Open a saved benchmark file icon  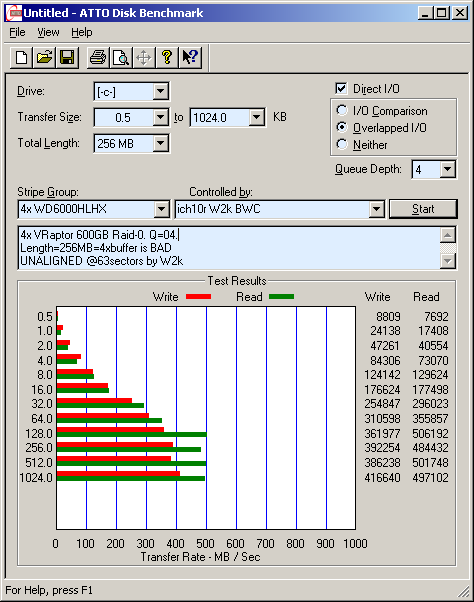(x=44, y=58)
